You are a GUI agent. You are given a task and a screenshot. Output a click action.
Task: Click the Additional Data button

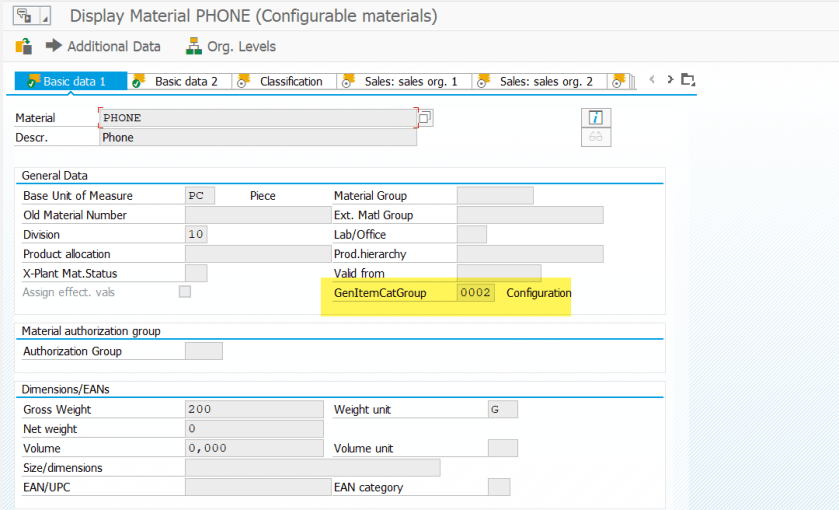click(x=103, y=46)
